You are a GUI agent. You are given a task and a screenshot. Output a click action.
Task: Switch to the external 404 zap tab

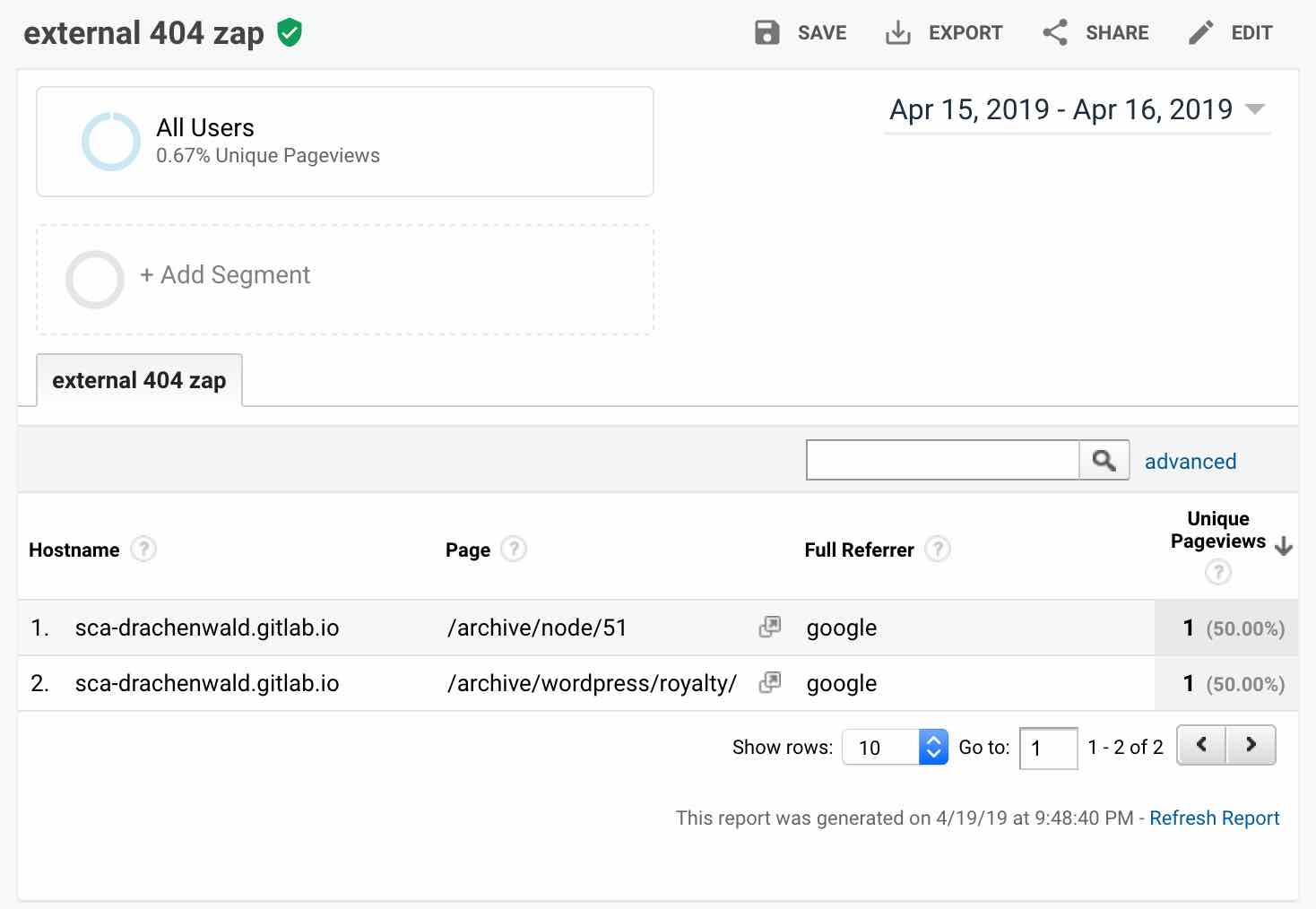point(139,380)
